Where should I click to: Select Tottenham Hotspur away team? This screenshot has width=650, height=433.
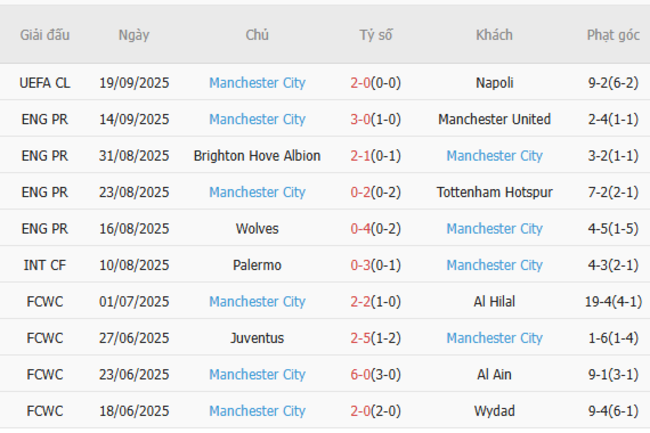(494, 192)
